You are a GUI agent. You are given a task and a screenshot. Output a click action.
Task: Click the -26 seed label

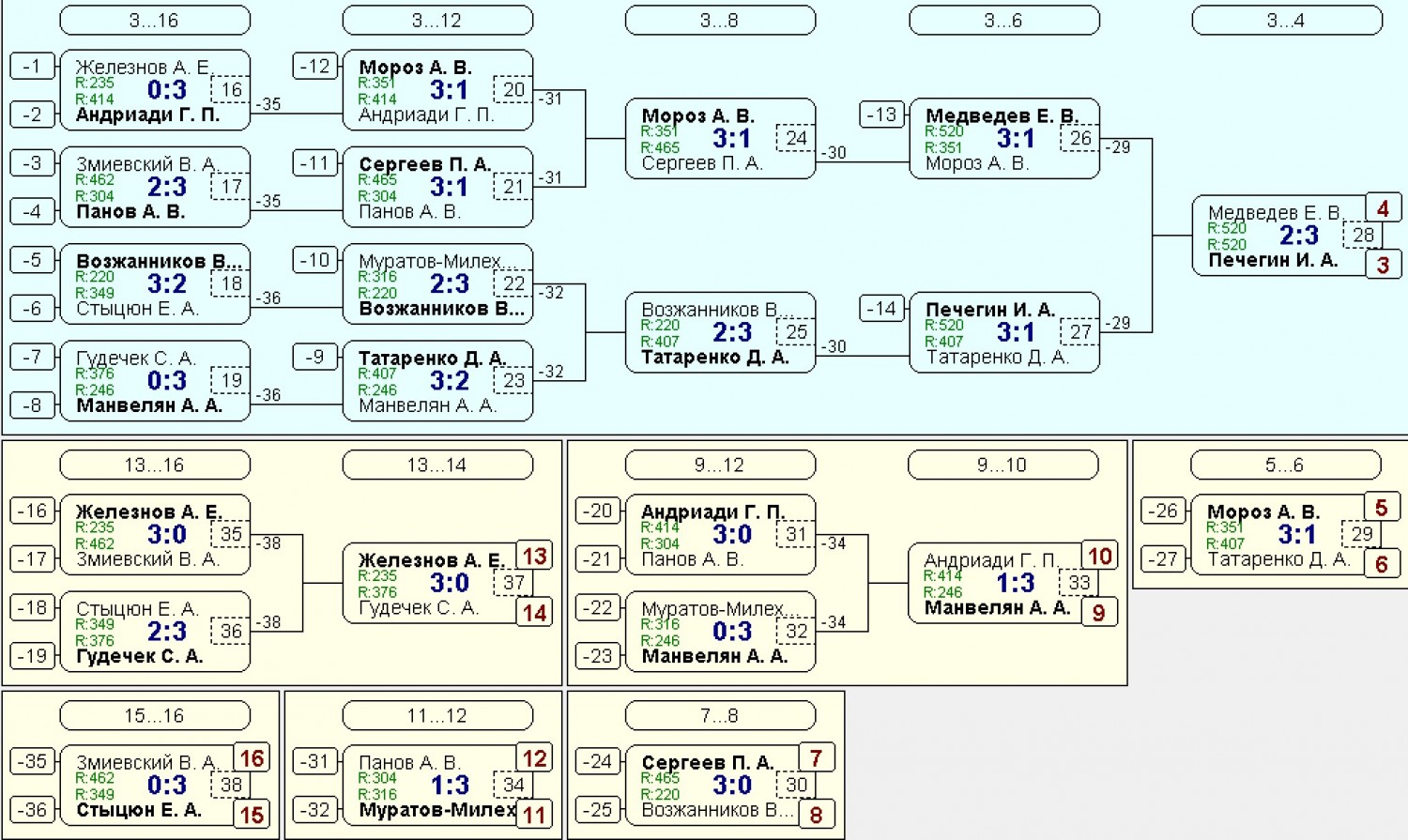[x=1164, y=511]
